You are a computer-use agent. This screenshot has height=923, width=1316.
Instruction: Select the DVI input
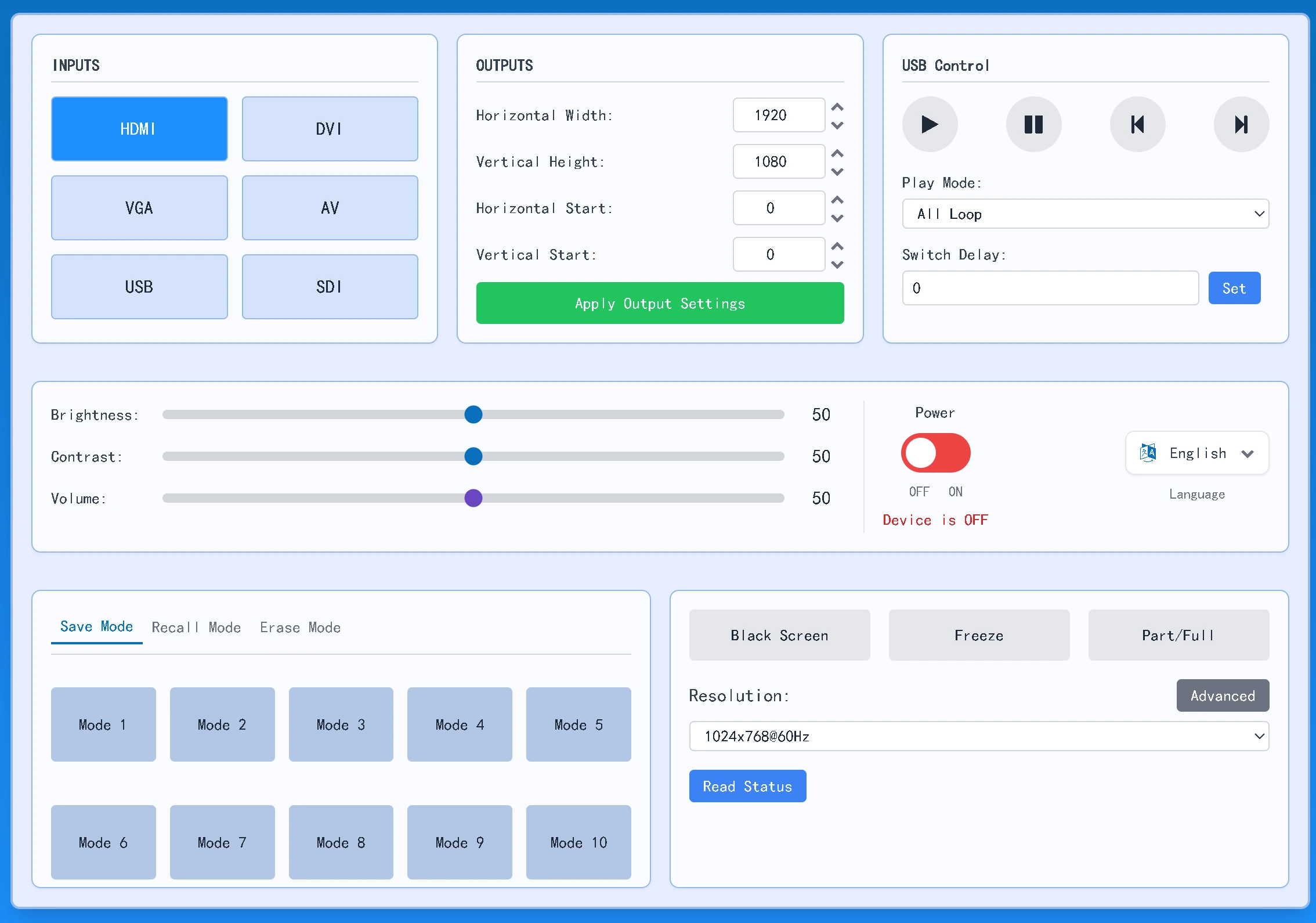point(330,129)
